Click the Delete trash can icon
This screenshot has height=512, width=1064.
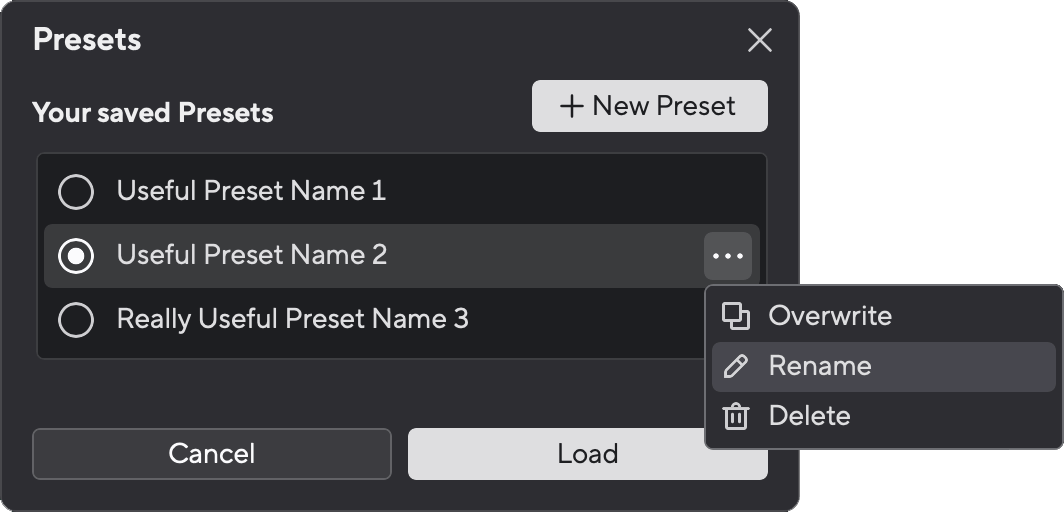click(x=736, y=416)
